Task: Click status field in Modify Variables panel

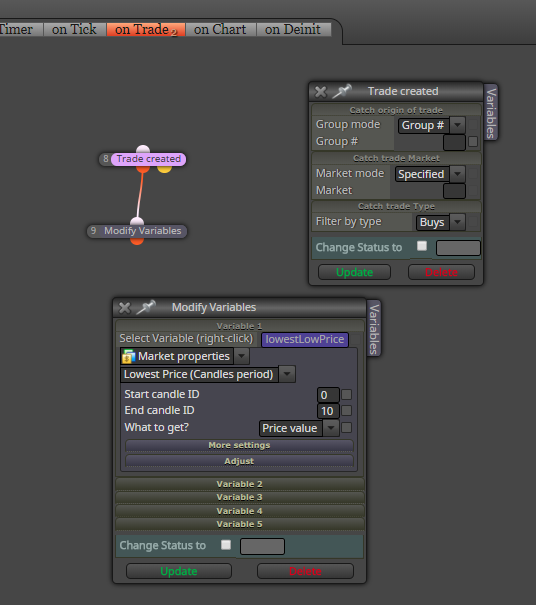Action: (x=262, y=546)
